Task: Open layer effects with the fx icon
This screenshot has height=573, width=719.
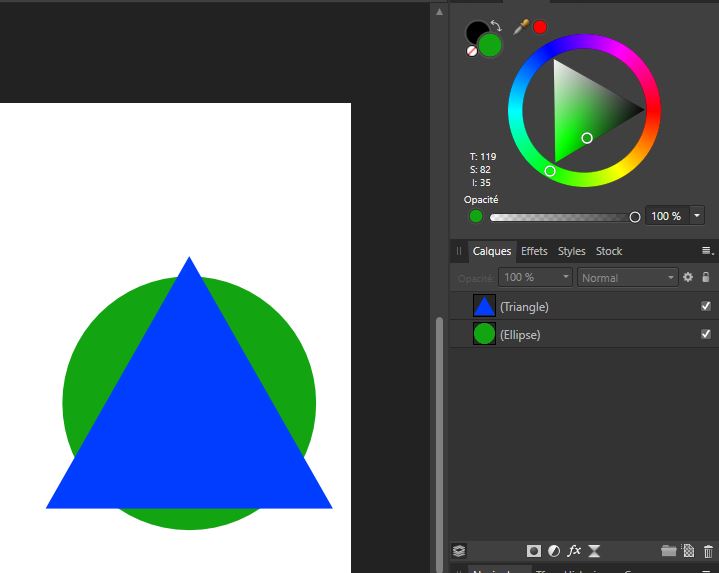Action: point(574,550)
